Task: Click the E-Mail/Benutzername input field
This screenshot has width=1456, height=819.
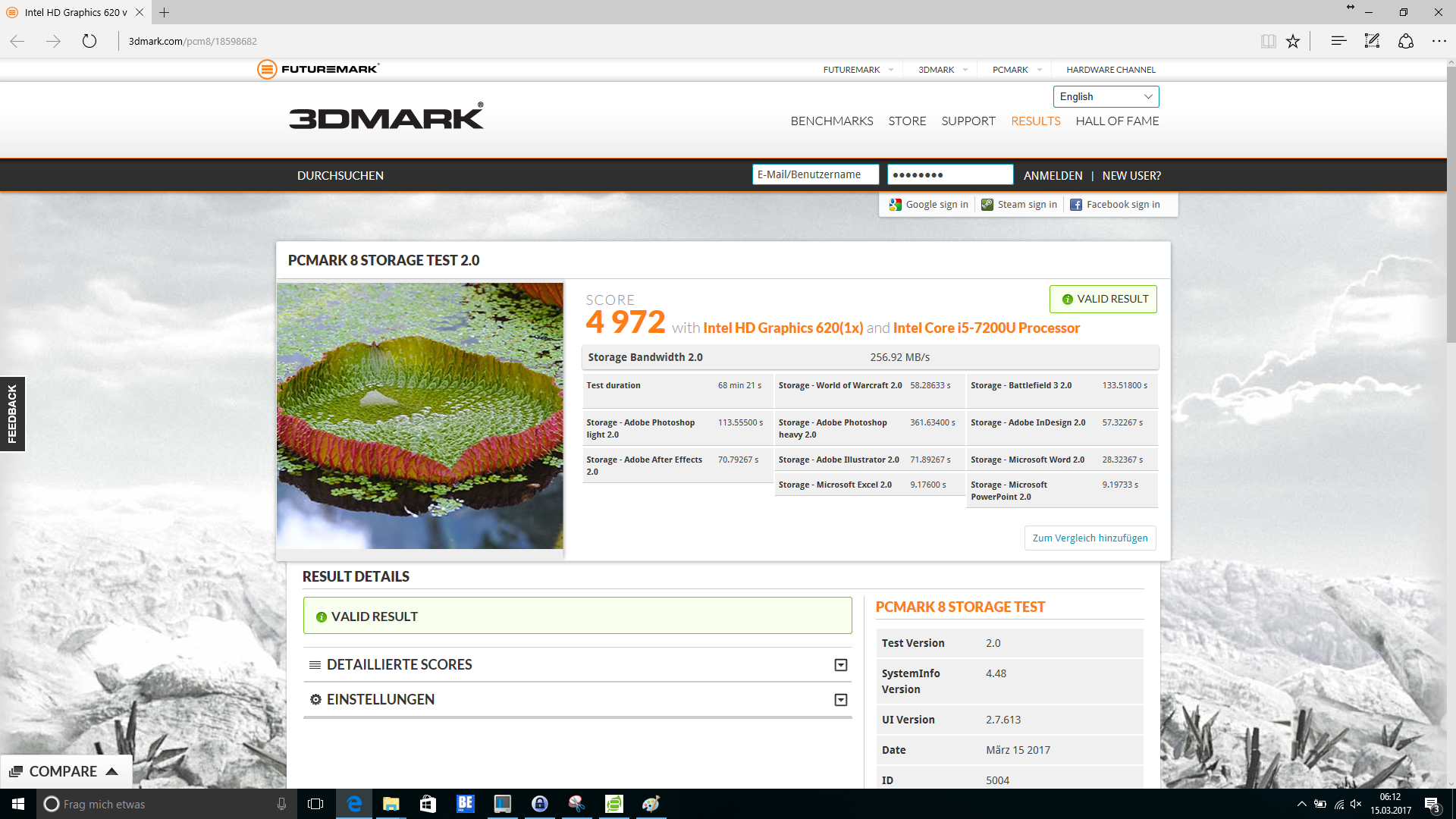Action: pos(815,174)
